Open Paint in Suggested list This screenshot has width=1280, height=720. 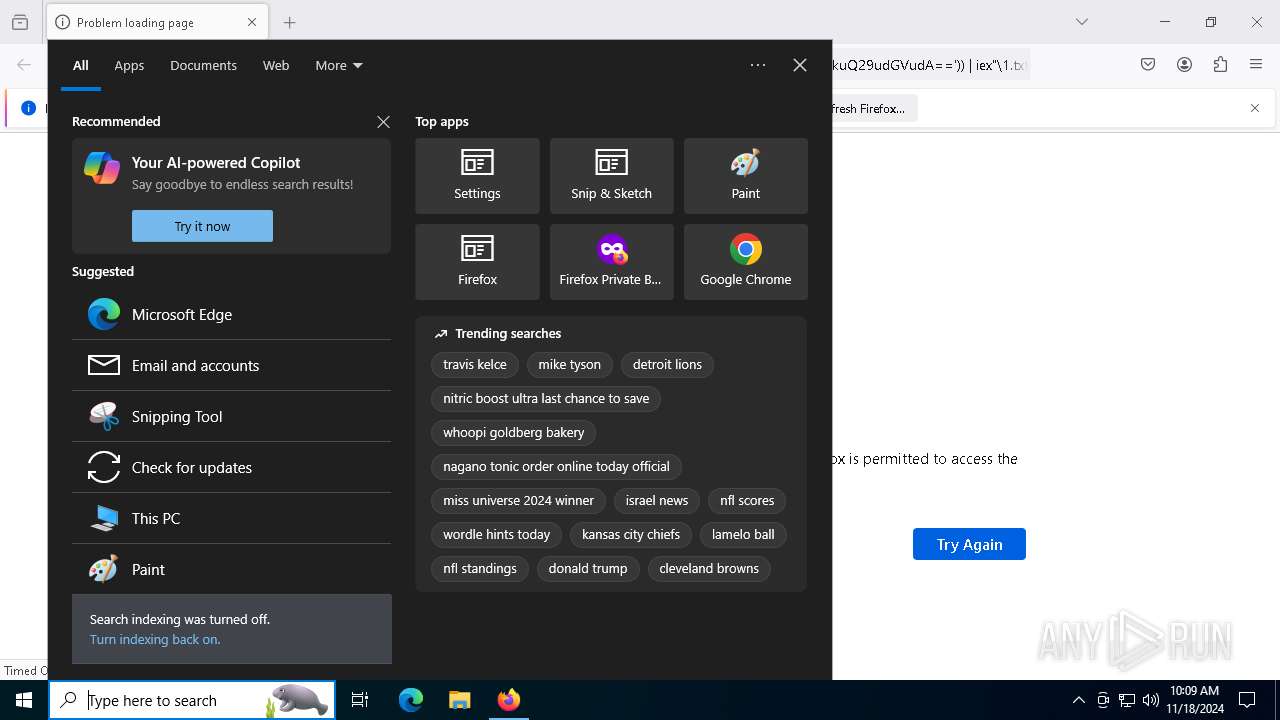[231, 569]
